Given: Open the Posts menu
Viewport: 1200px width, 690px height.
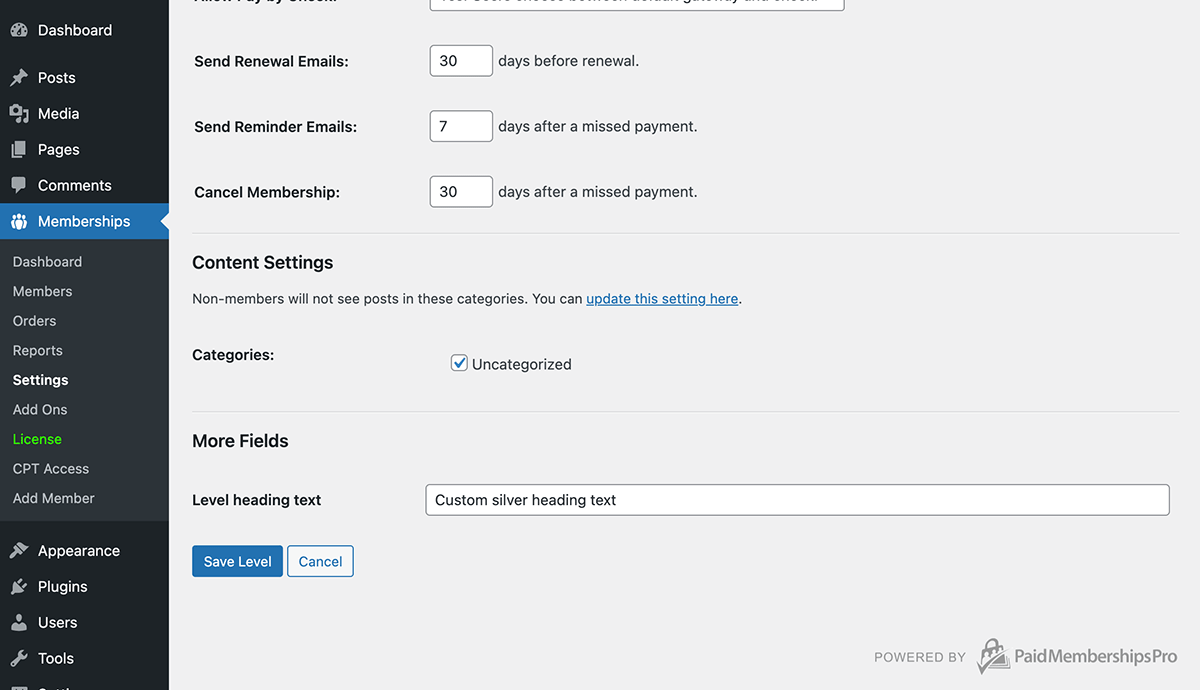Looking at the screenshot, I should click(84, 78).
